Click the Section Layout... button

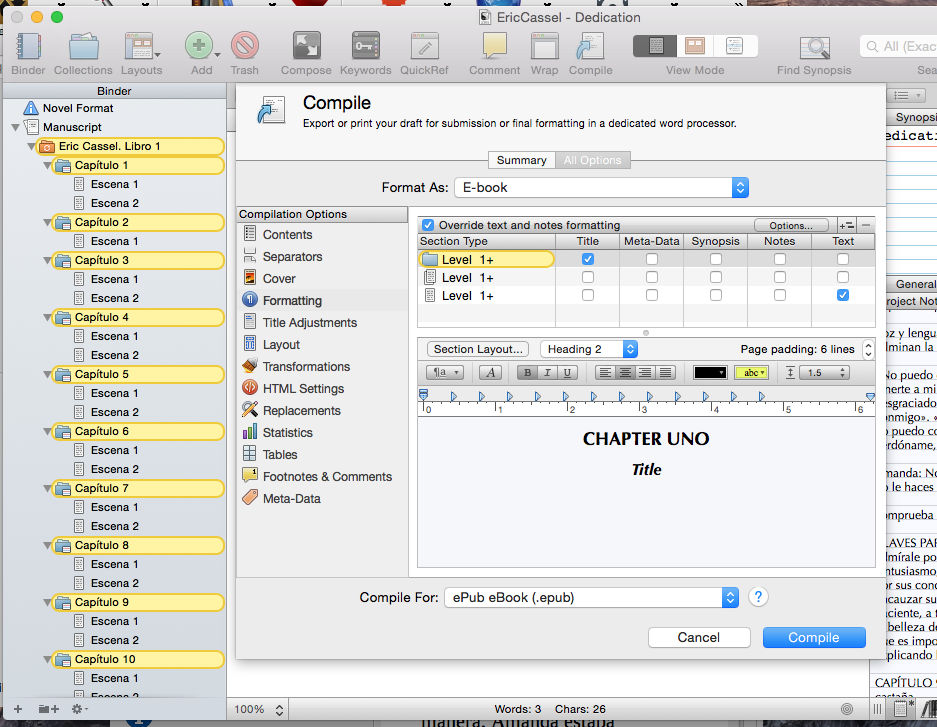[x=478, y=349]
